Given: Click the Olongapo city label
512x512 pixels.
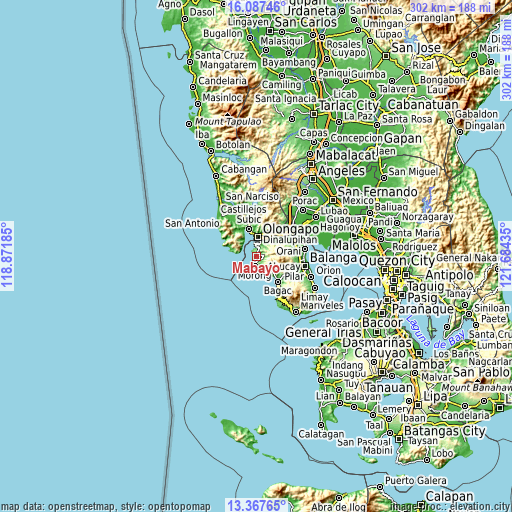Looking at the screenshot, I should pyautogui.click(x=291, y=229).
